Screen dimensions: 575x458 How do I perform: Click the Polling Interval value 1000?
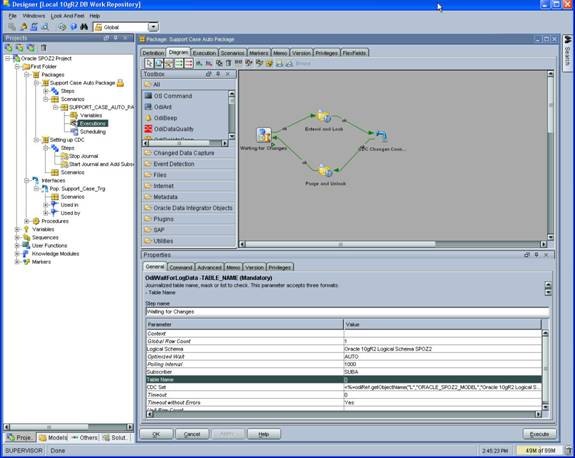[350, 364]
